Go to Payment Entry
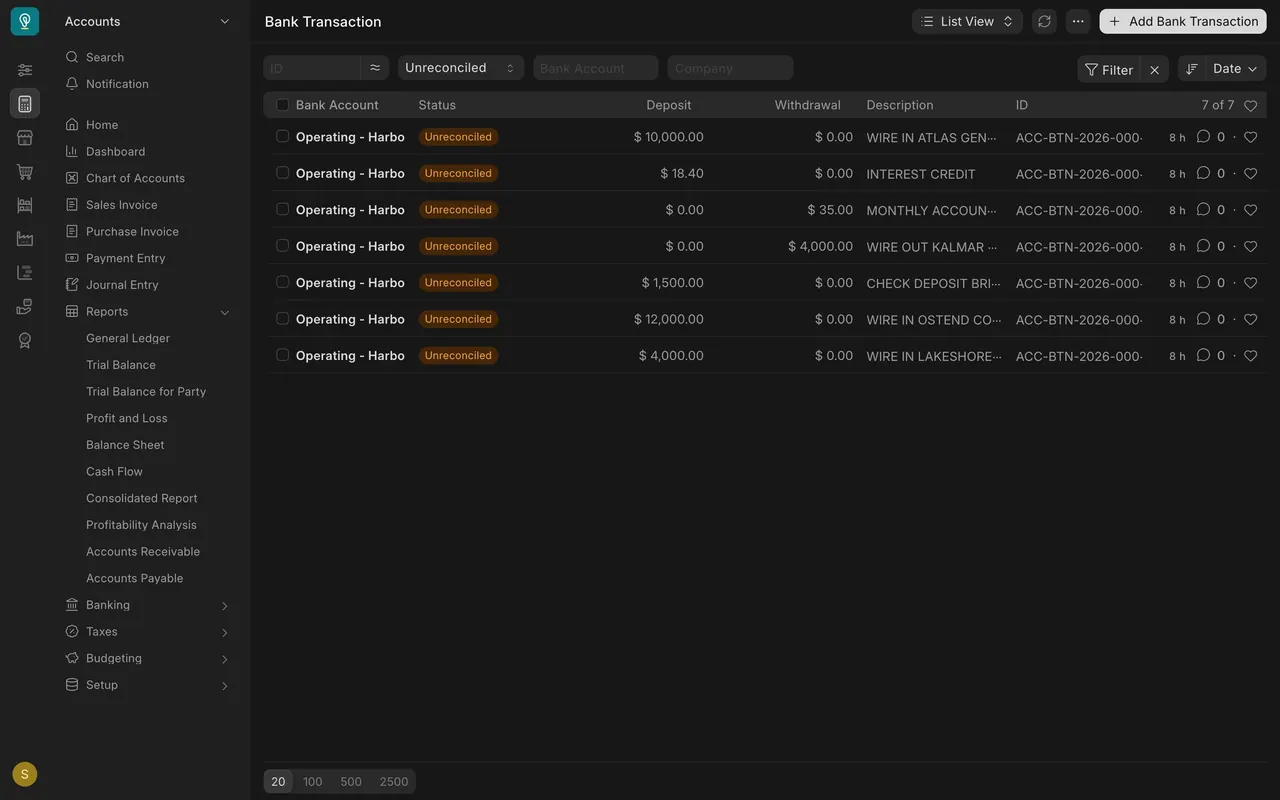 pos(126,258)
